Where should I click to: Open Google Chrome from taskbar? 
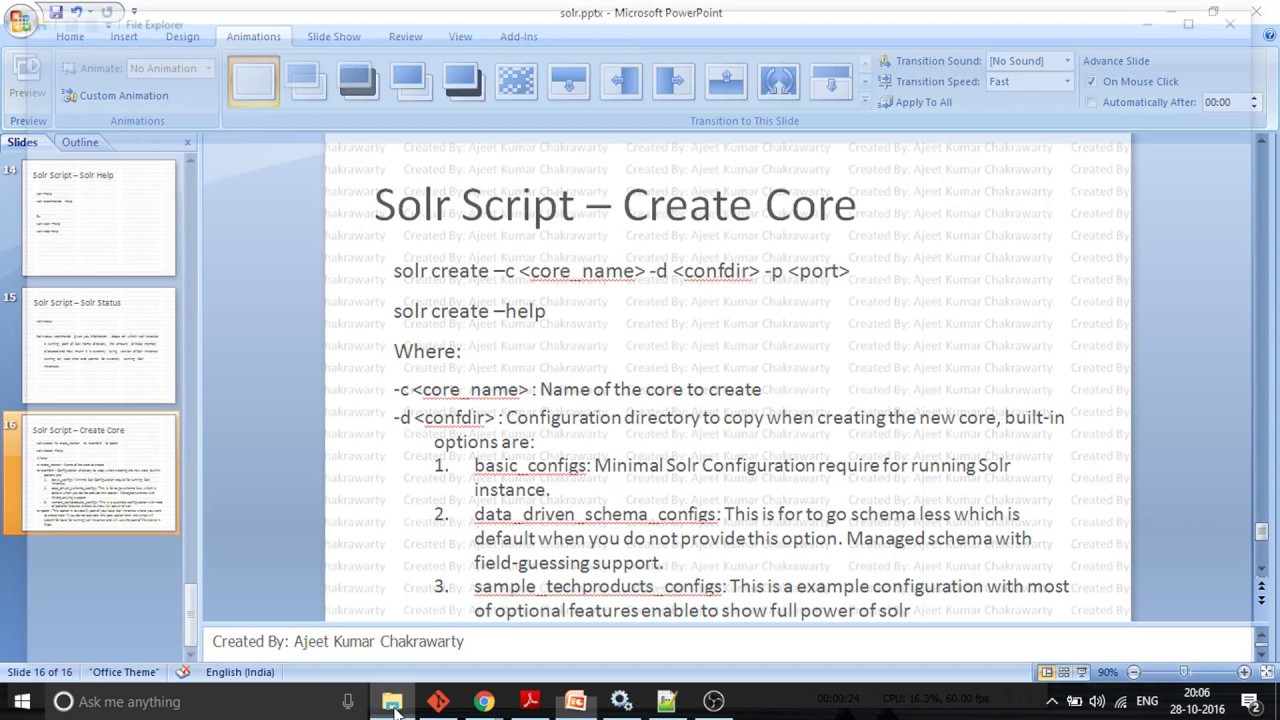click(484, 701)
